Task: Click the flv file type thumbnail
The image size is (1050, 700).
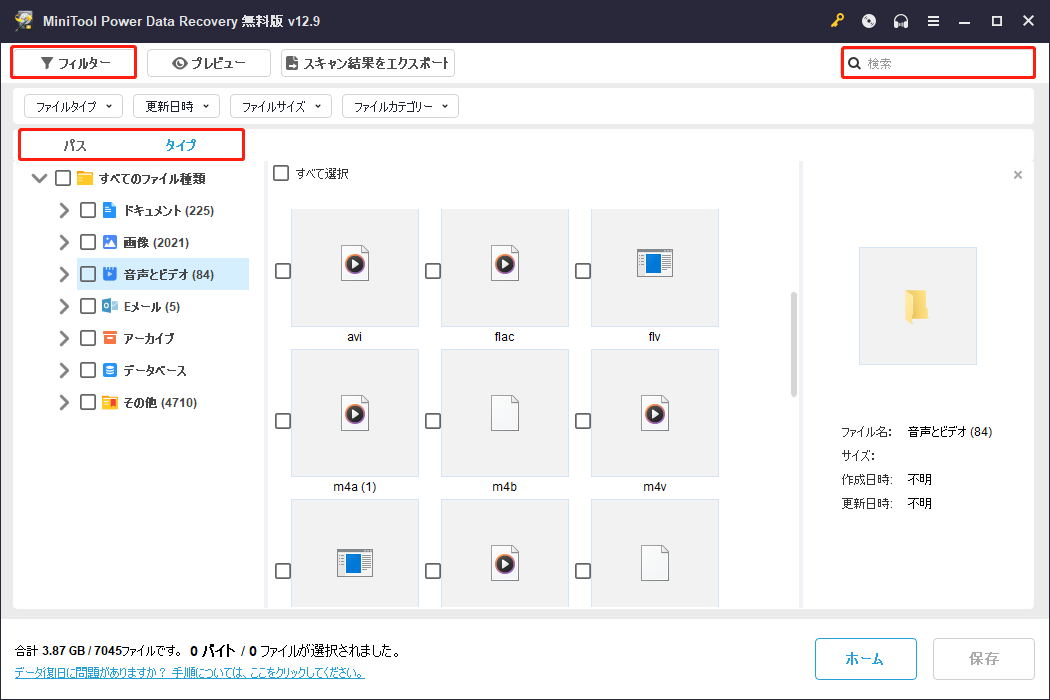Action: pos(655,268)
